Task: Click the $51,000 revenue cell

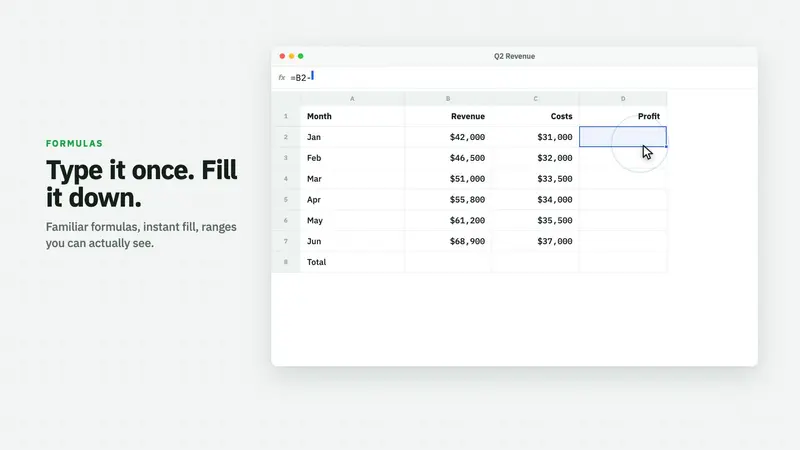Action: click(448, 179)
